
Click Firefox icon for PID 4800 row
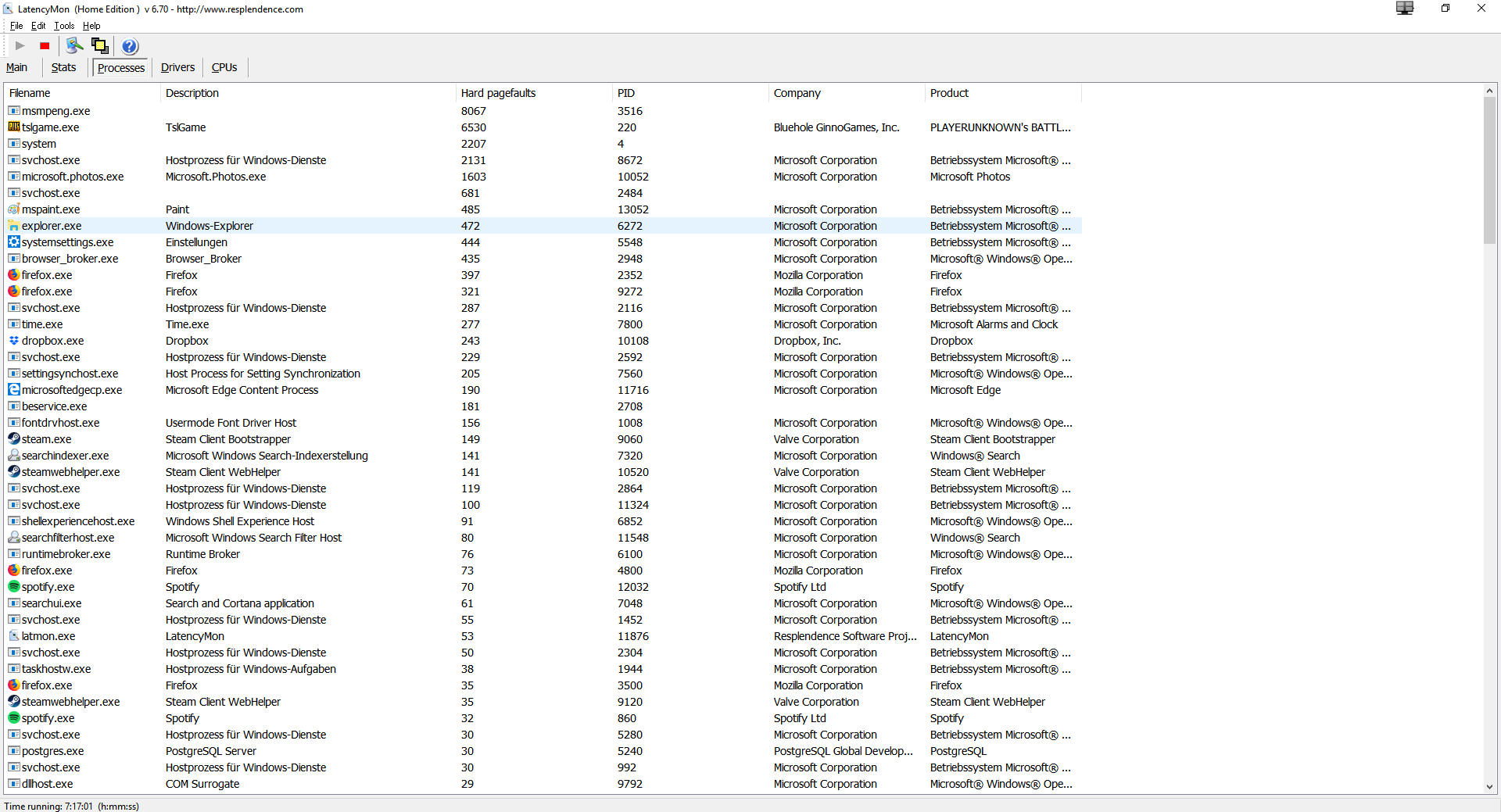(x=14, y=570)
